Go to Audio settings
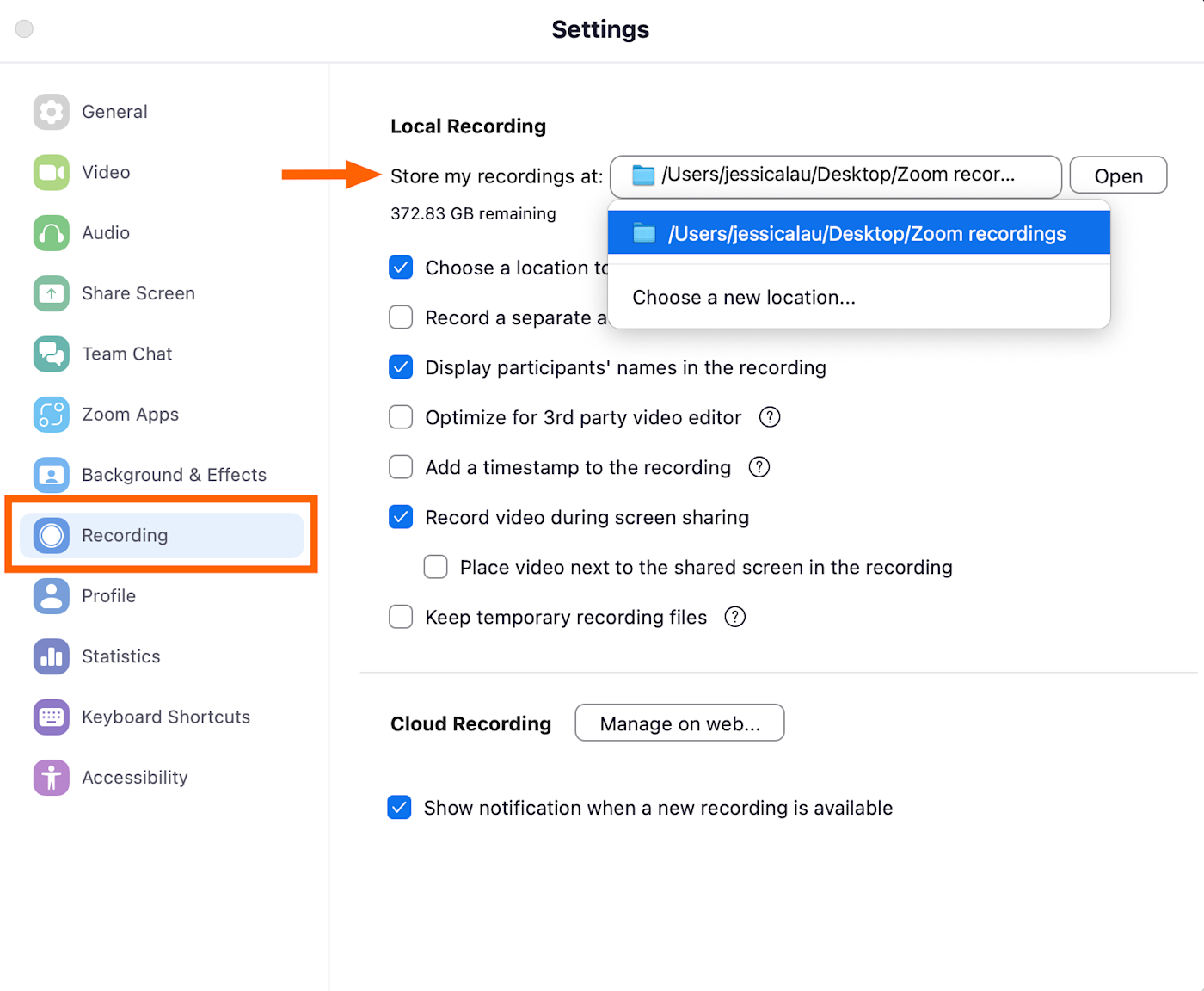The height and width of the screenshot is (991, 1204). 162,233
